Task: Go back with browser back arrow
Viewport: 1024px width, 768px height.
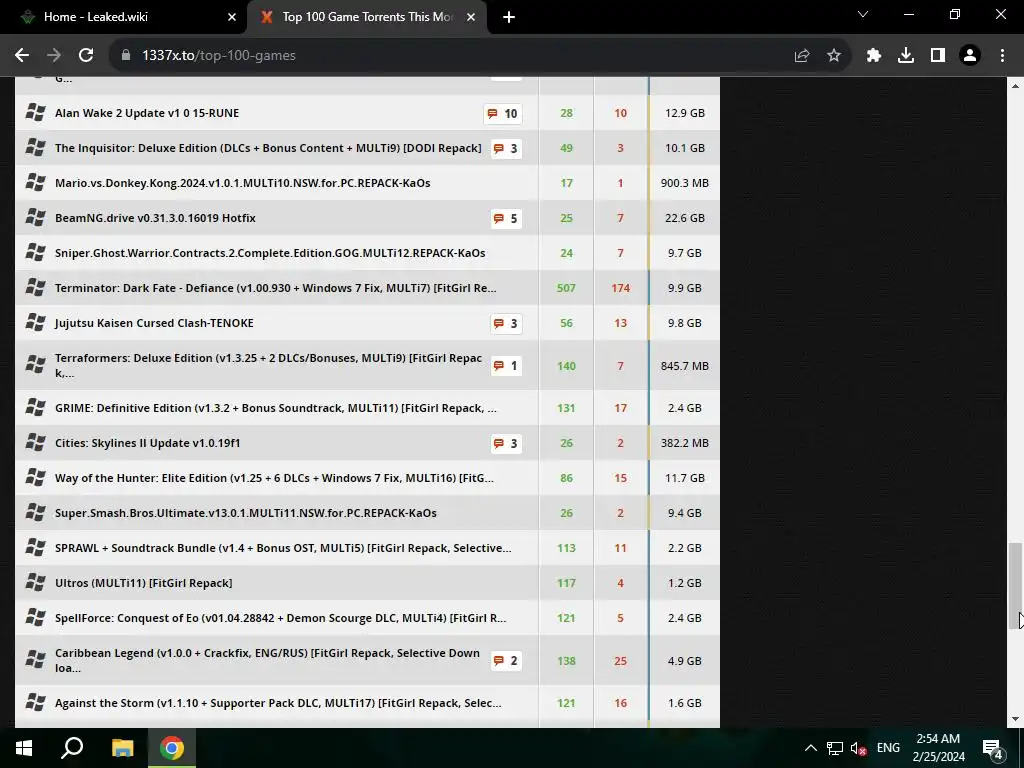Action: pos(22,56)
